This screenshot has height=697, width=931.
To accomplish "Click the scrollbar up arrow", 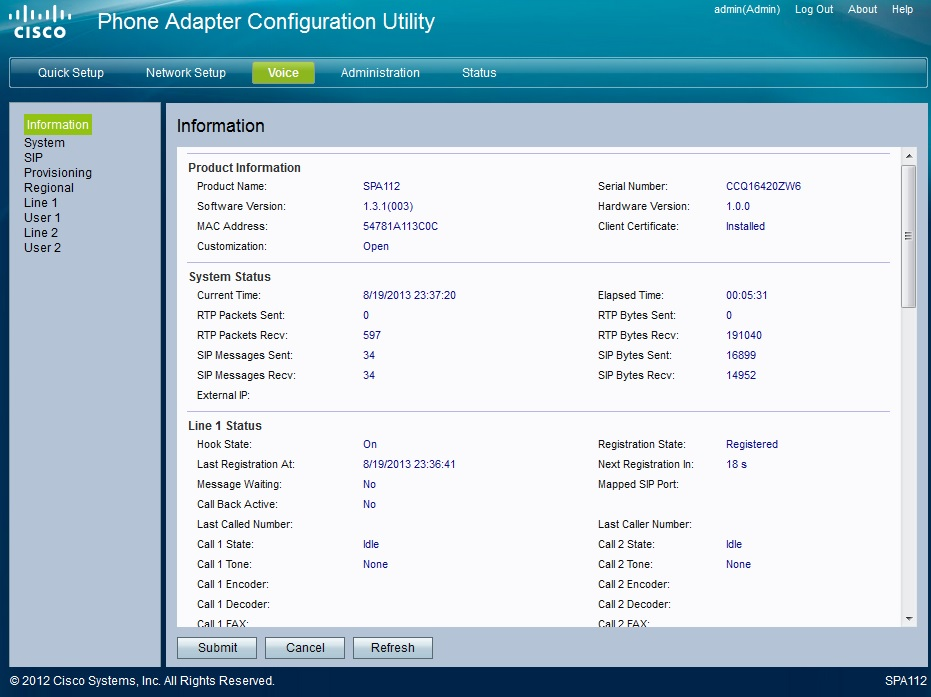I will [x=908, y=156].
